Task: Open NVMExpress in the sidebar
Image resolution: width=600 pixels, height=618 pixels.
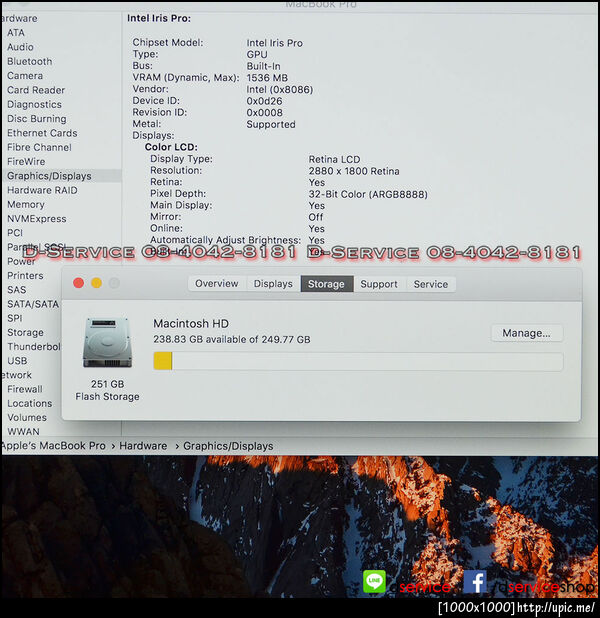Action: click(x=37, y=219)
